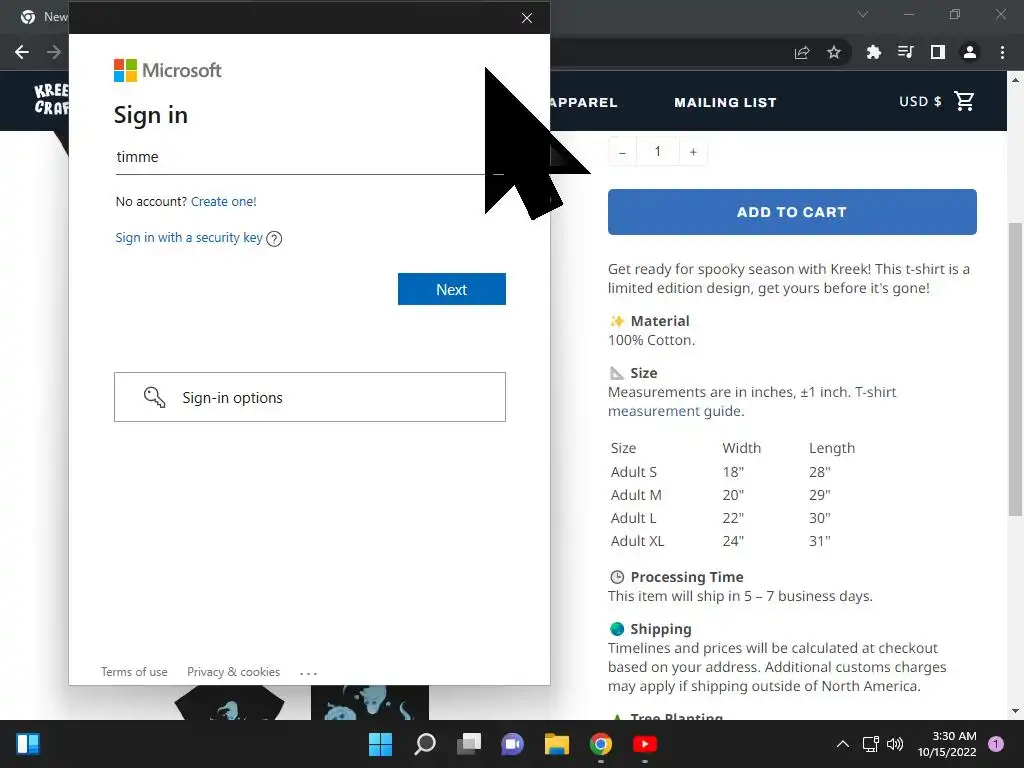Click the Chrome tab search chevron
Image resolution: width=1024 pixels, height=768 pixels.
tap(863, 14)
